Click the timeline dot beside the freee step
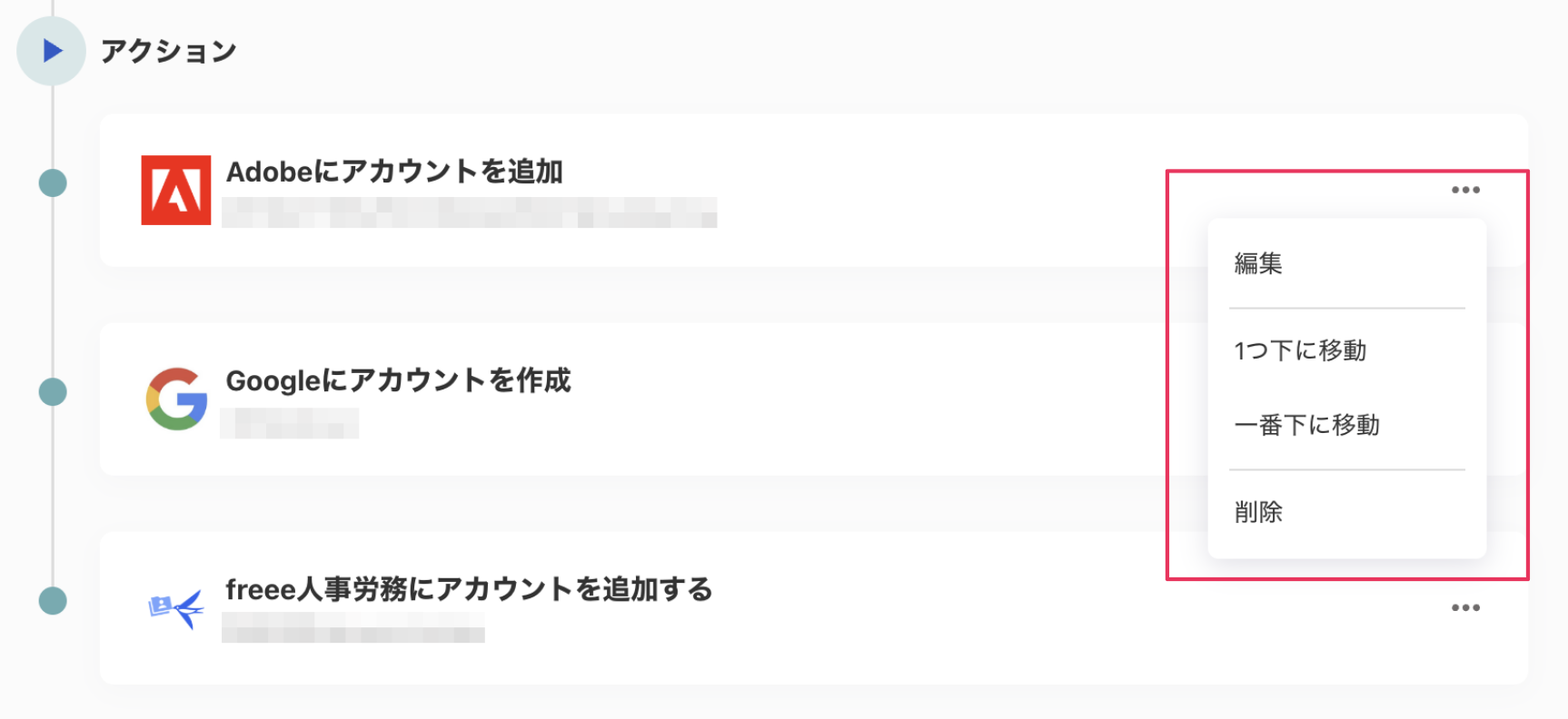 click(x=52, y=601)
